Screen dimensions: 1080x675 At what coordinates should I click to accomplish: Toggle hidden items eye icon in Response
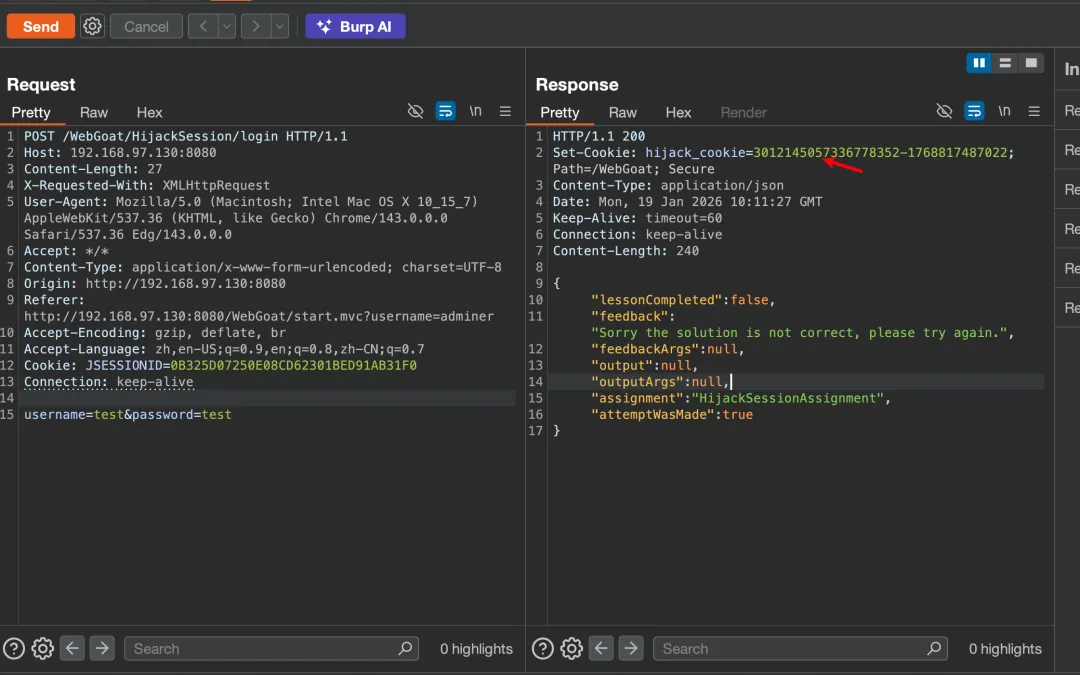944,111
